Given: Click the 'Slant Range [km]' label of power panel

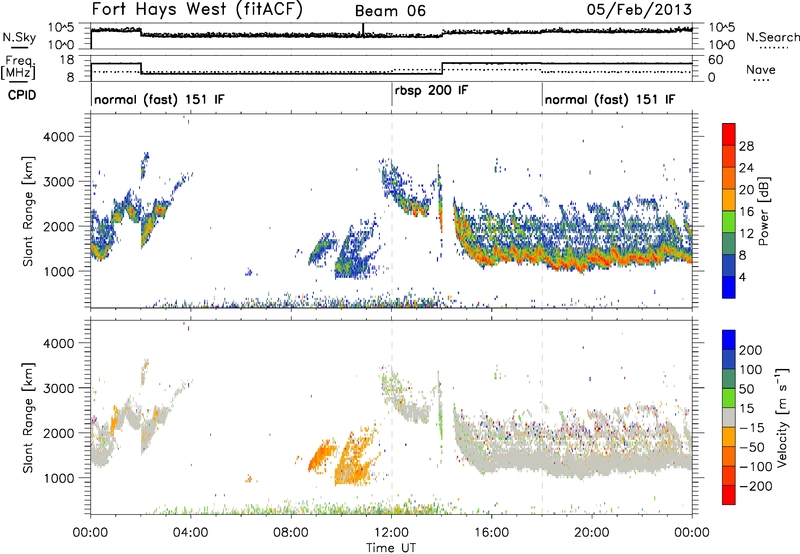Looking at the screenshot, I should (28, 211).
